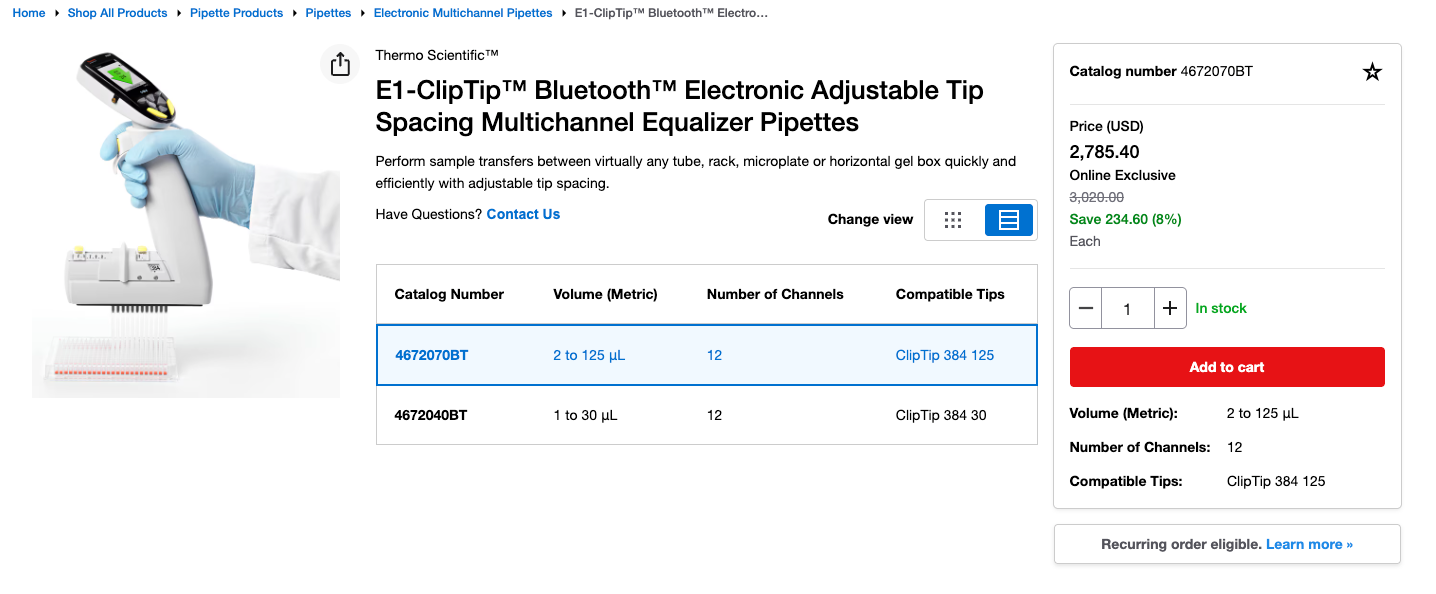Click the share icon beside product image
This screenshot has width=1436, height=594.
(x=340, y=64)
